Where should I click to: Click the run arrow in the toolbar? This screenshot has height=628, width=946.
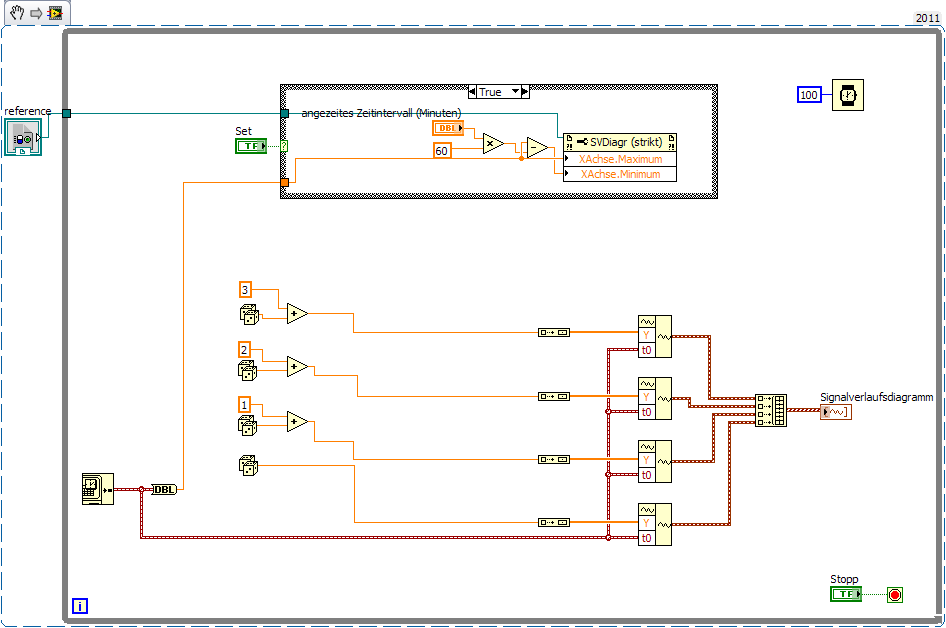pos(36,13)
